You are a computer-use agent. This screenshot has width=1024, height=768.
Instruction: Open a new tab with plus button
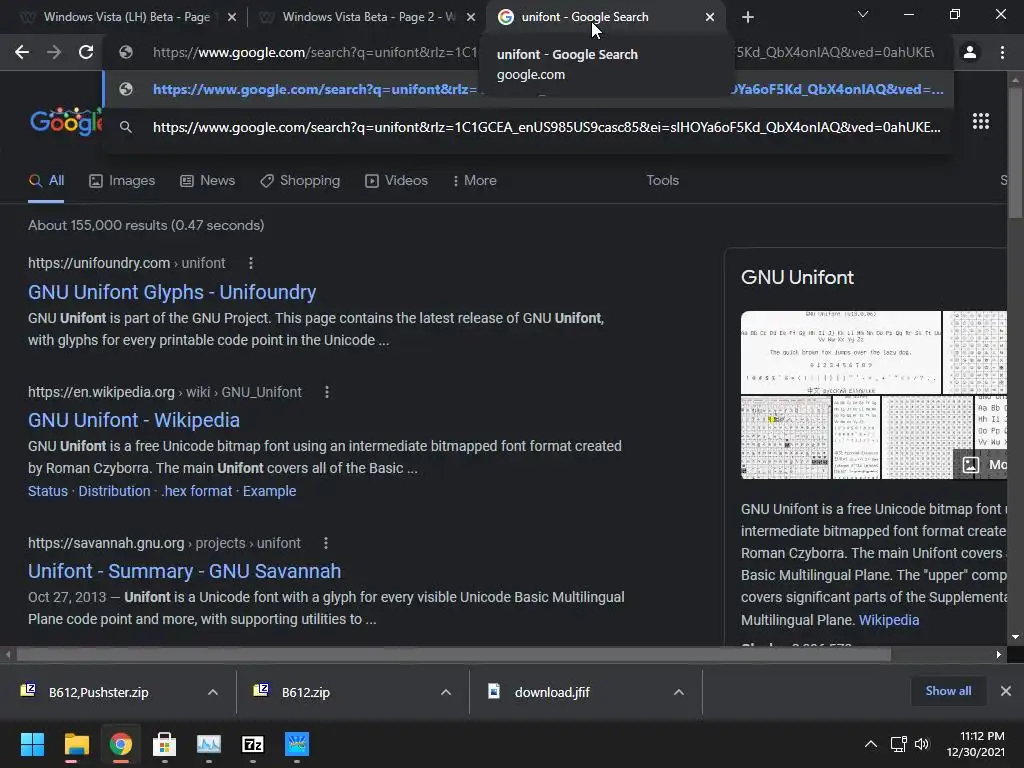(748, 17)
